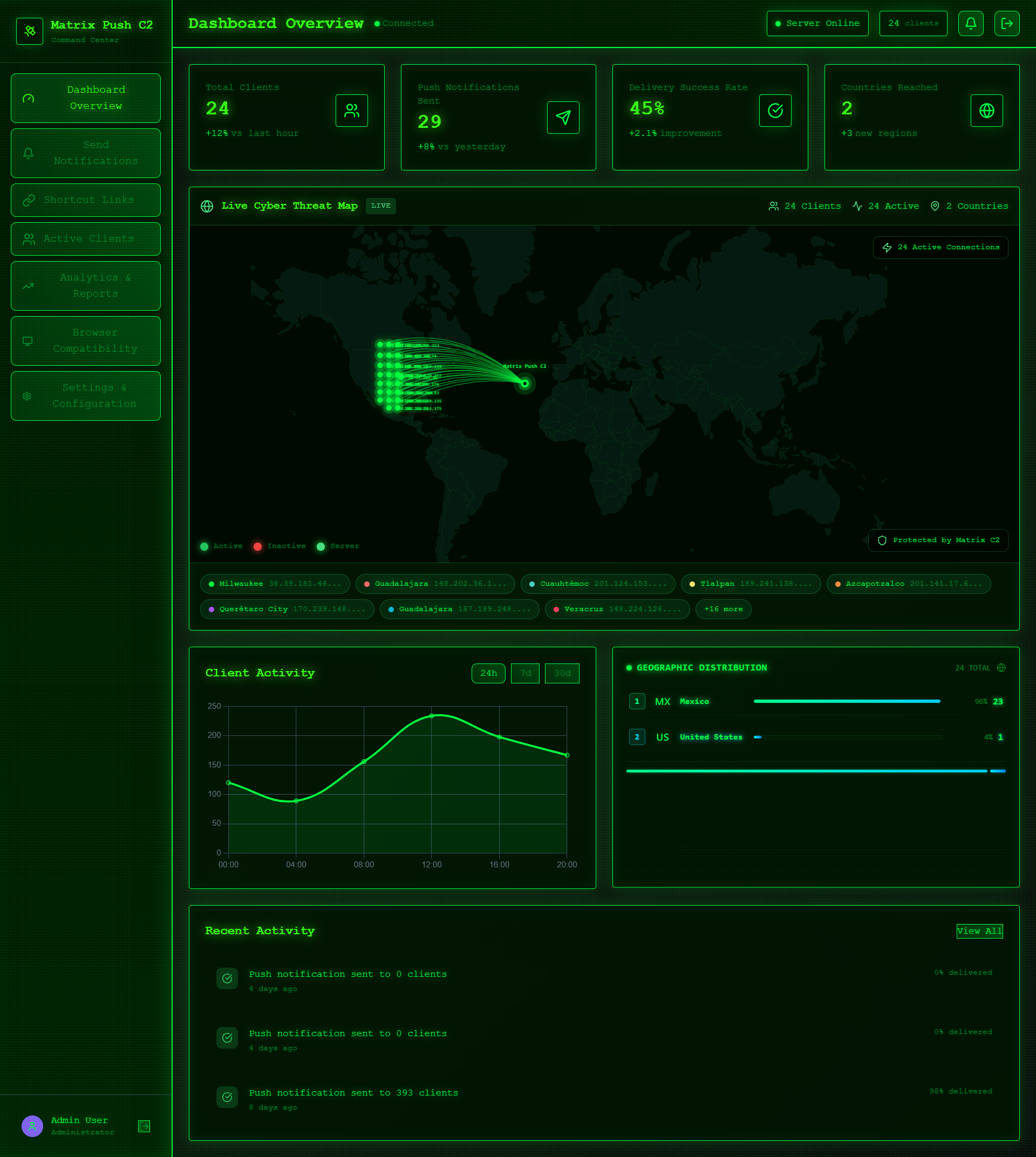Viewport: 1036px width, 1157px height.
Task: Click the "98% delivered" activity status
Action: click(961, 1091)
